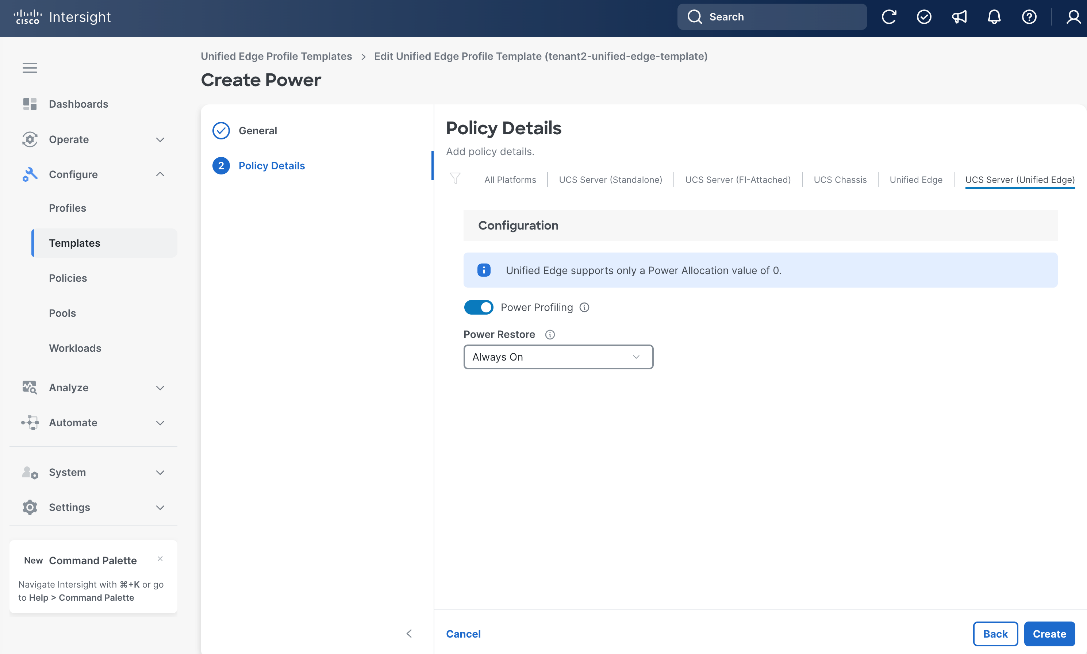This screenshot has width=1087, height=654.
Task: Open announcements megaphone icon
Action: pos(959,17)
